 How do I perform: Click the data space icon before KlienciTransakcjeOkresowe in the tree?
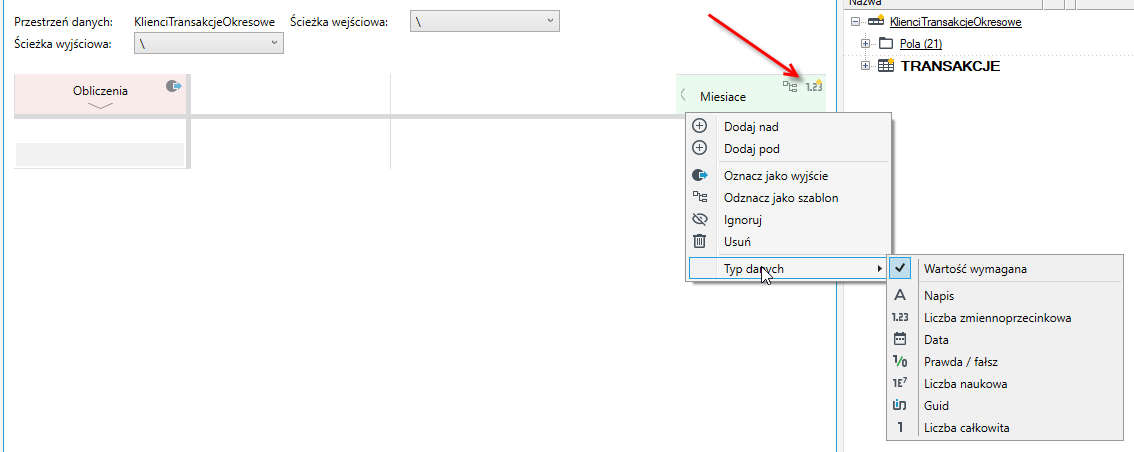click(x=877, y=21)
